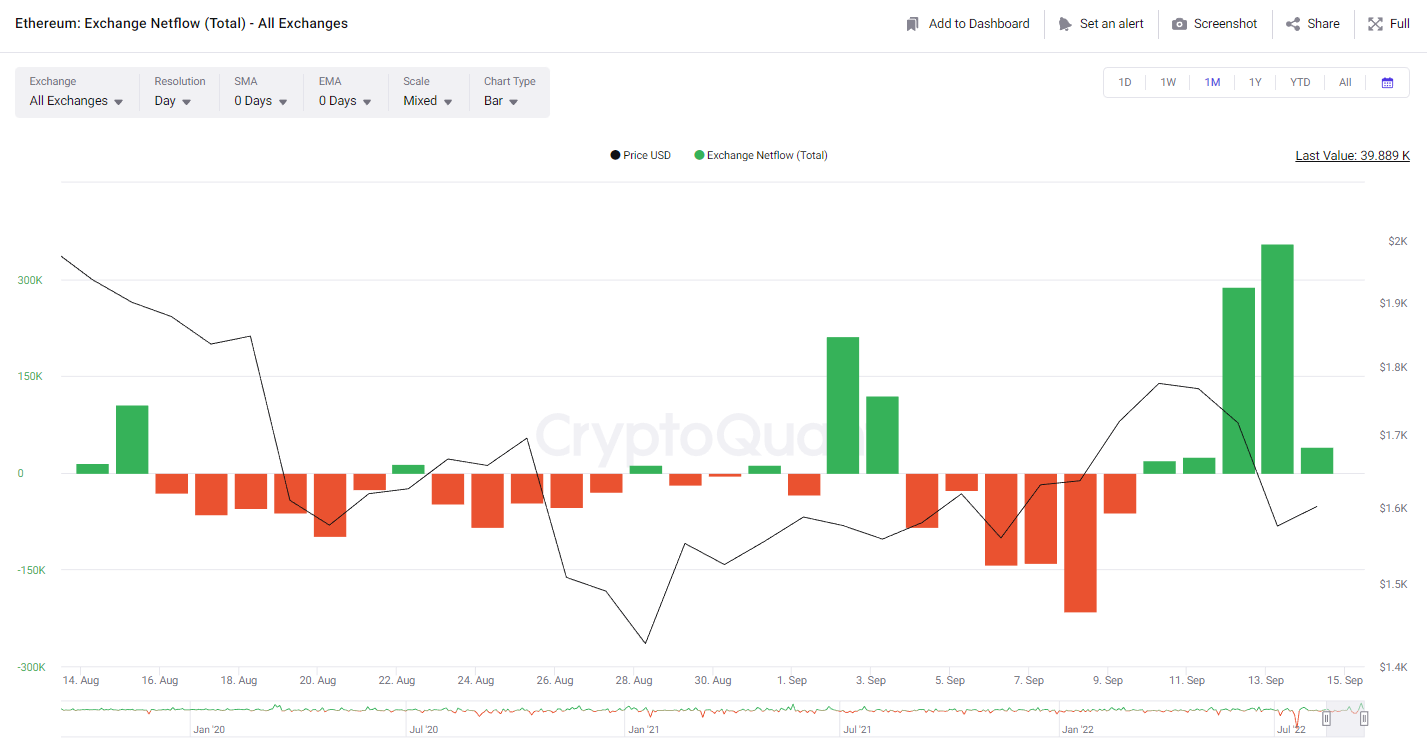Switch to the 1D time range tab
Viewport: 1427px width, 746px height.
(x=1124, y=82)
